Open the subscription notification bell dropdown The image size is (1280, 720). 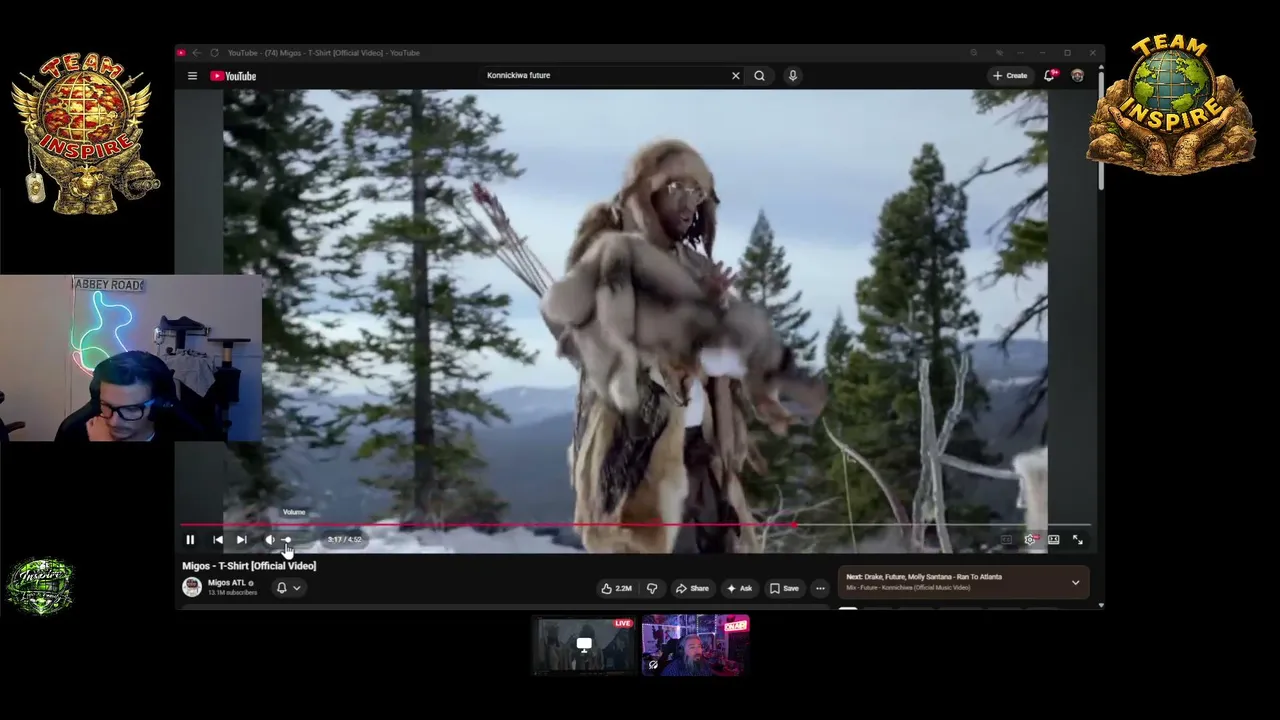pyautogui.click(x=288, y=588)
